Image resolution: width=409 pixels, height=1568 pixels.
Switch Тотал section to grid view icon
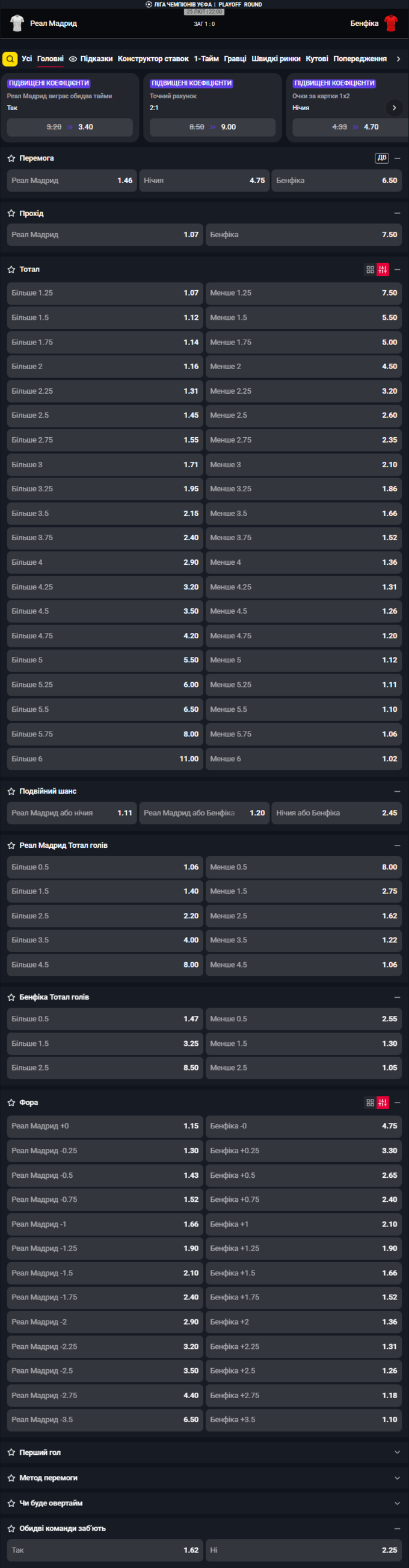click(370, 270)
